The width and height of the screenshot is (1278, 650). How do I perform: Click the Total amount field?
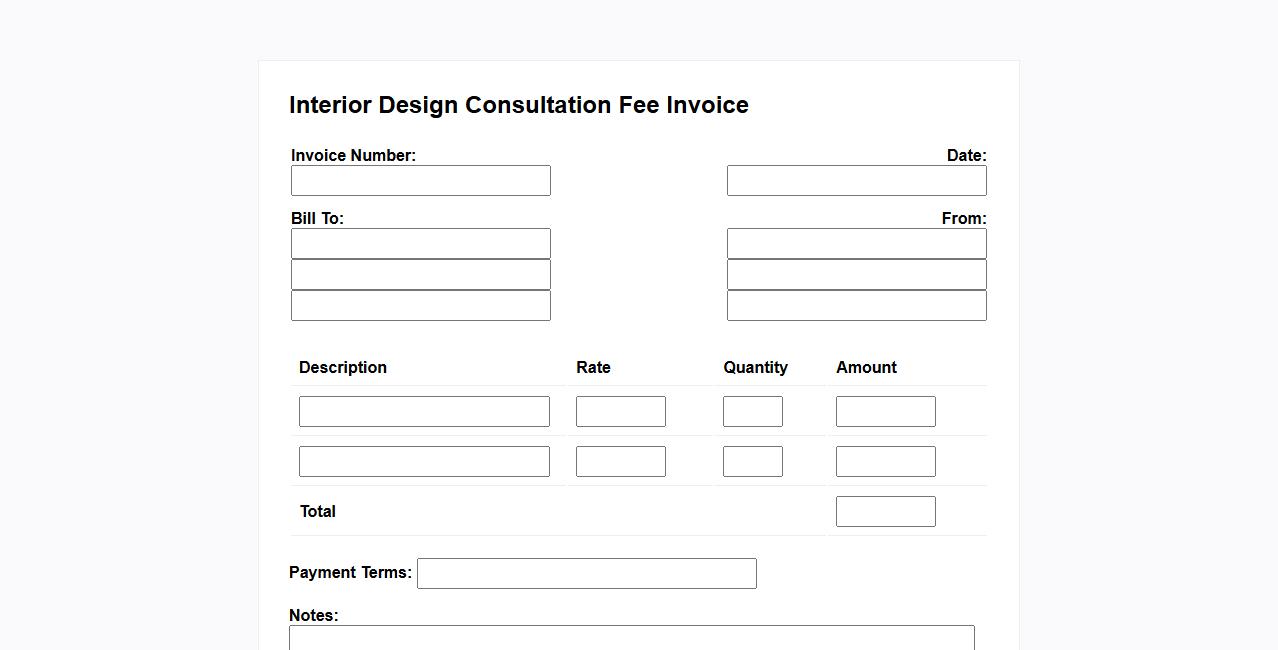click(x=885, y=512)
